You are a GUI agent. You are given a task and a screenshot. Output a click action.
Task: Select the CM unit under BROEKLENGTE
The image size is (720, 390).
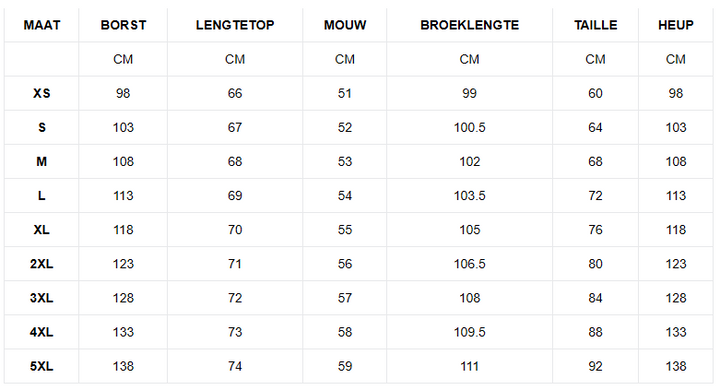(x=469, y=59)
